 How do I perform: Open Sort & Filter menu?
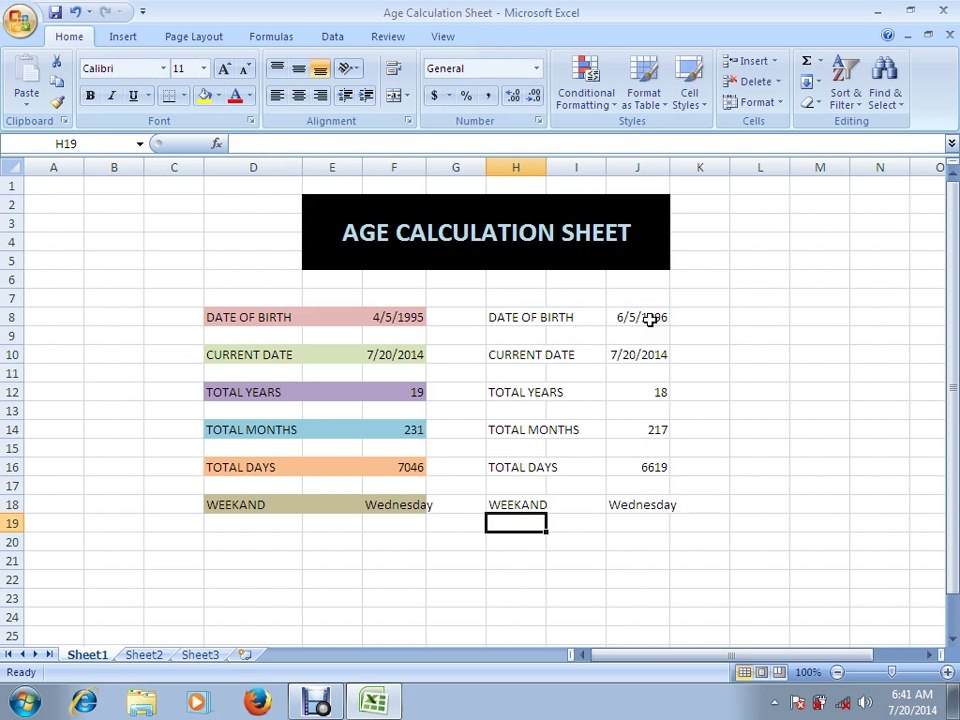tap(846, 82)
